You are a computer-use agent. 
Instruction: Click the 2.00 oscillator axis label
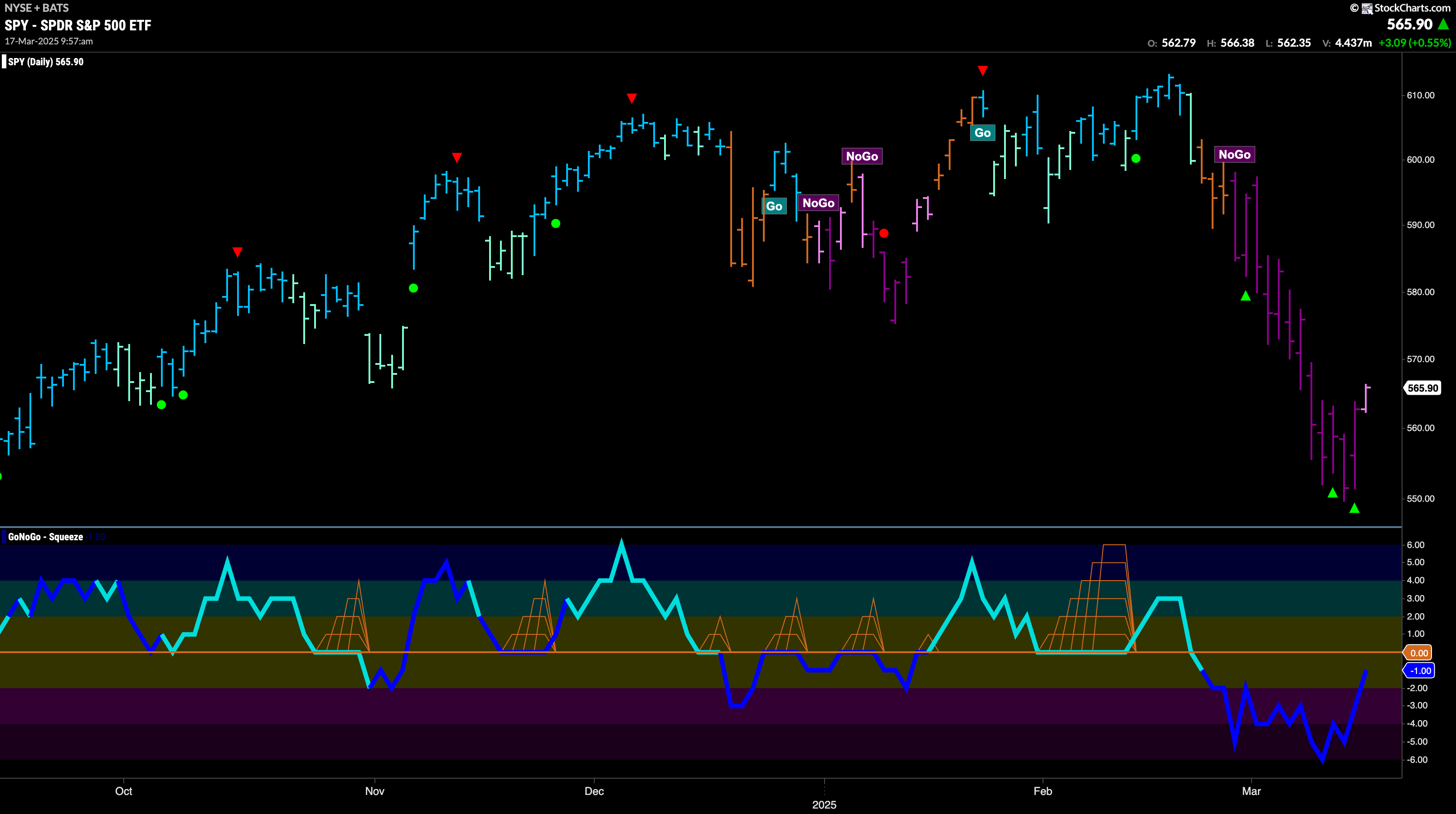[x=1415, y=616]
